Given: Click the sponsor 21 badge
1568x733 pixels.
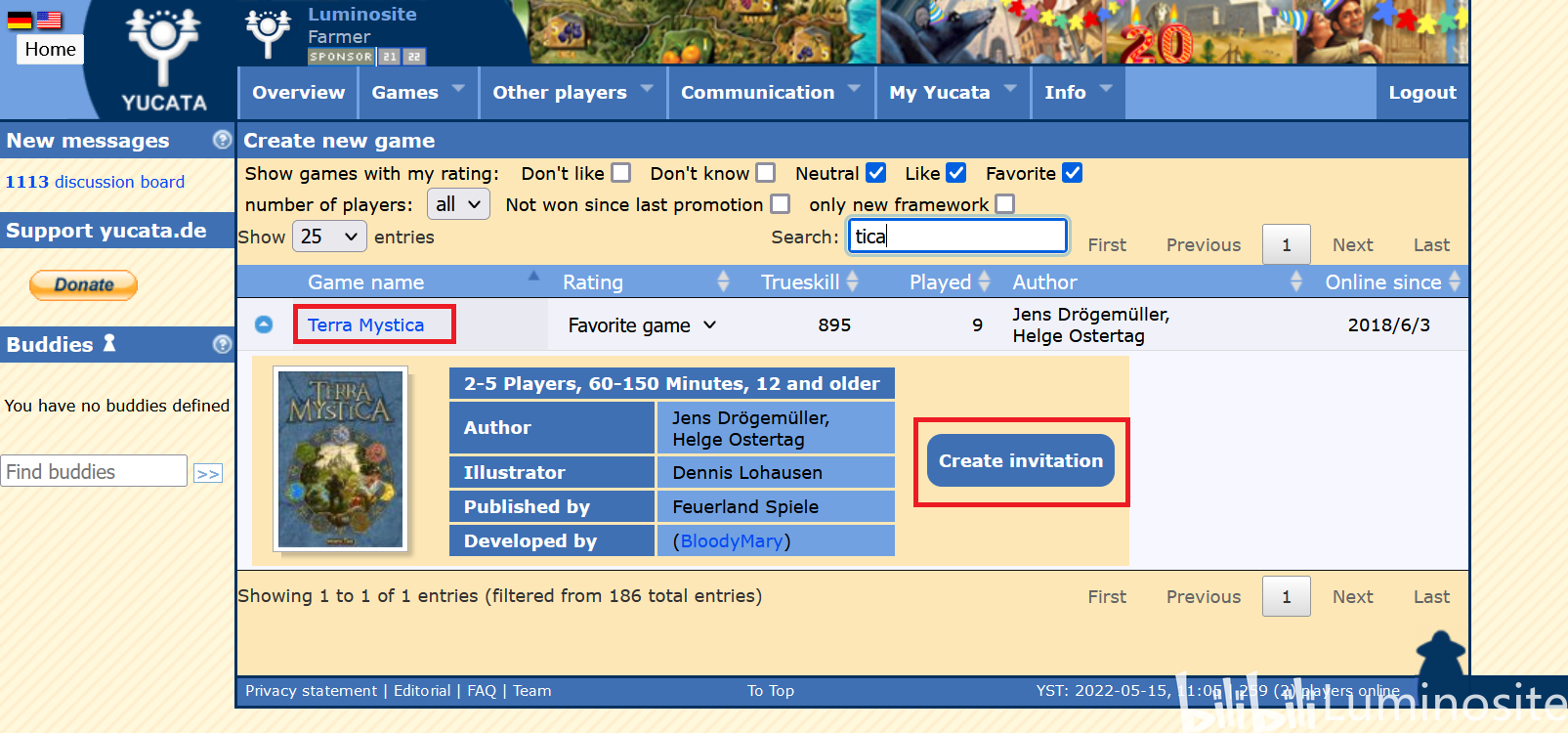Looking at the screenshot, I should pyautogui.click(x=390, y=57).
